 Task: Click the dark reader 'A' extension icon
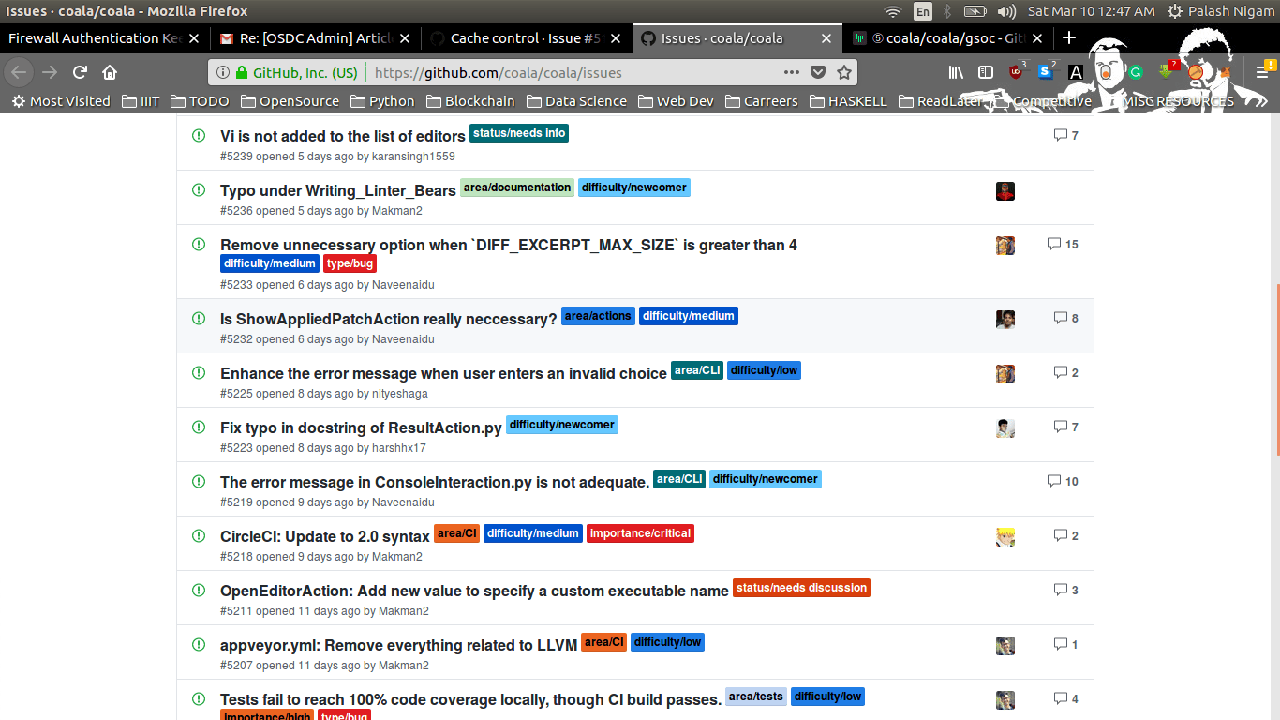[1075, 72]
